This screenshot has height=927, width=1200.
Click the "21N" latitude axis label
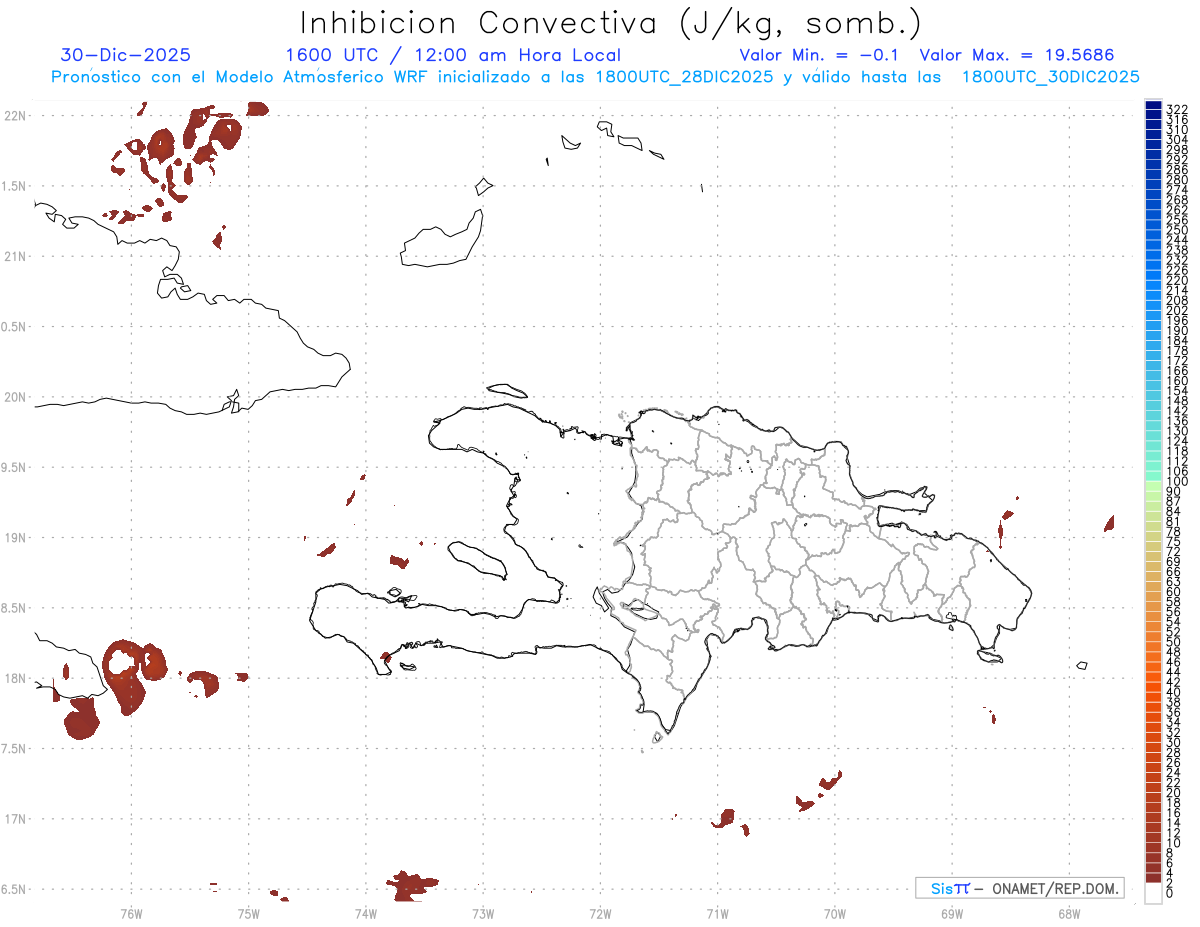(14, 257)
